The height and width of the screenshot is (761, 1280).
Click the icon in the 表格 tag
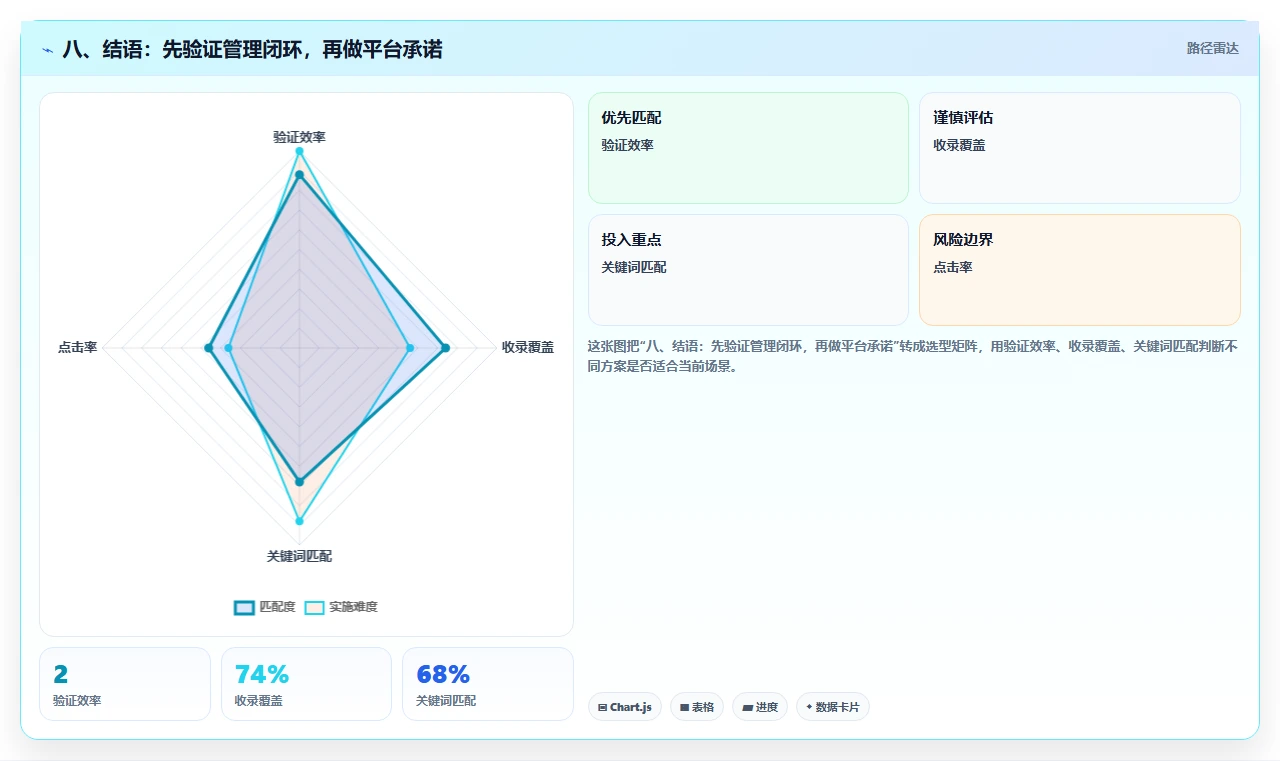[x=684, y=707]
